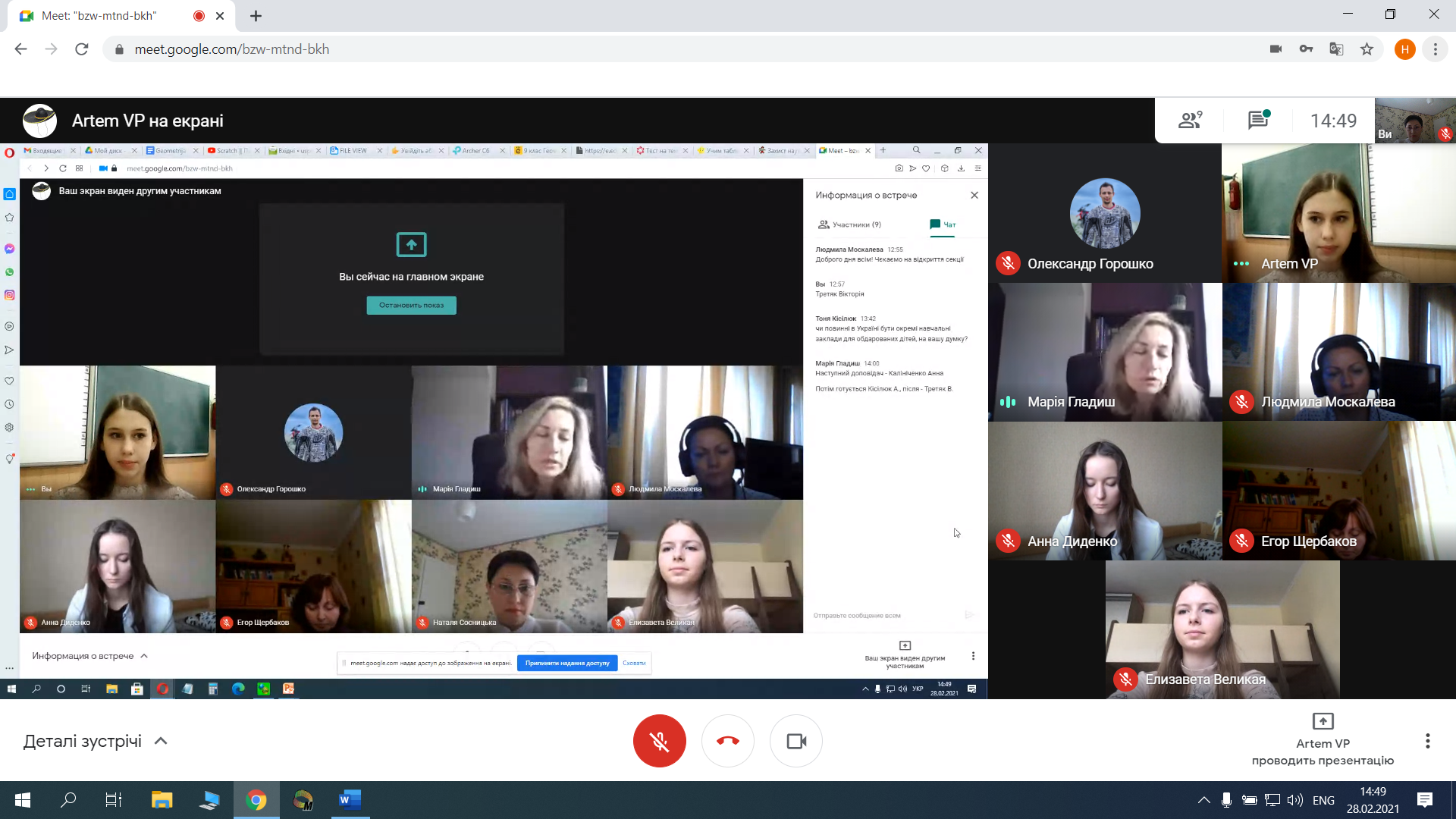Open the chat messages icon

tap(1258, 120)
